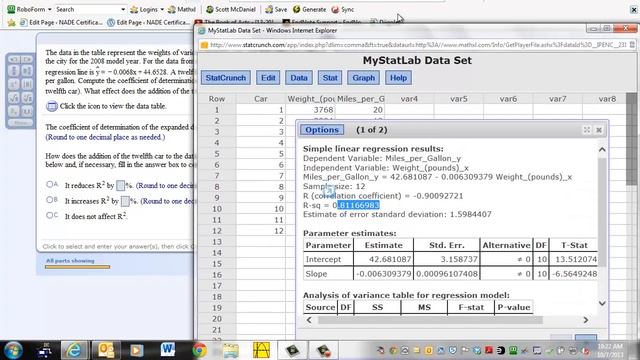Click scroll right arrow in results panel
The image size is (640, 360).
point(586,320)
